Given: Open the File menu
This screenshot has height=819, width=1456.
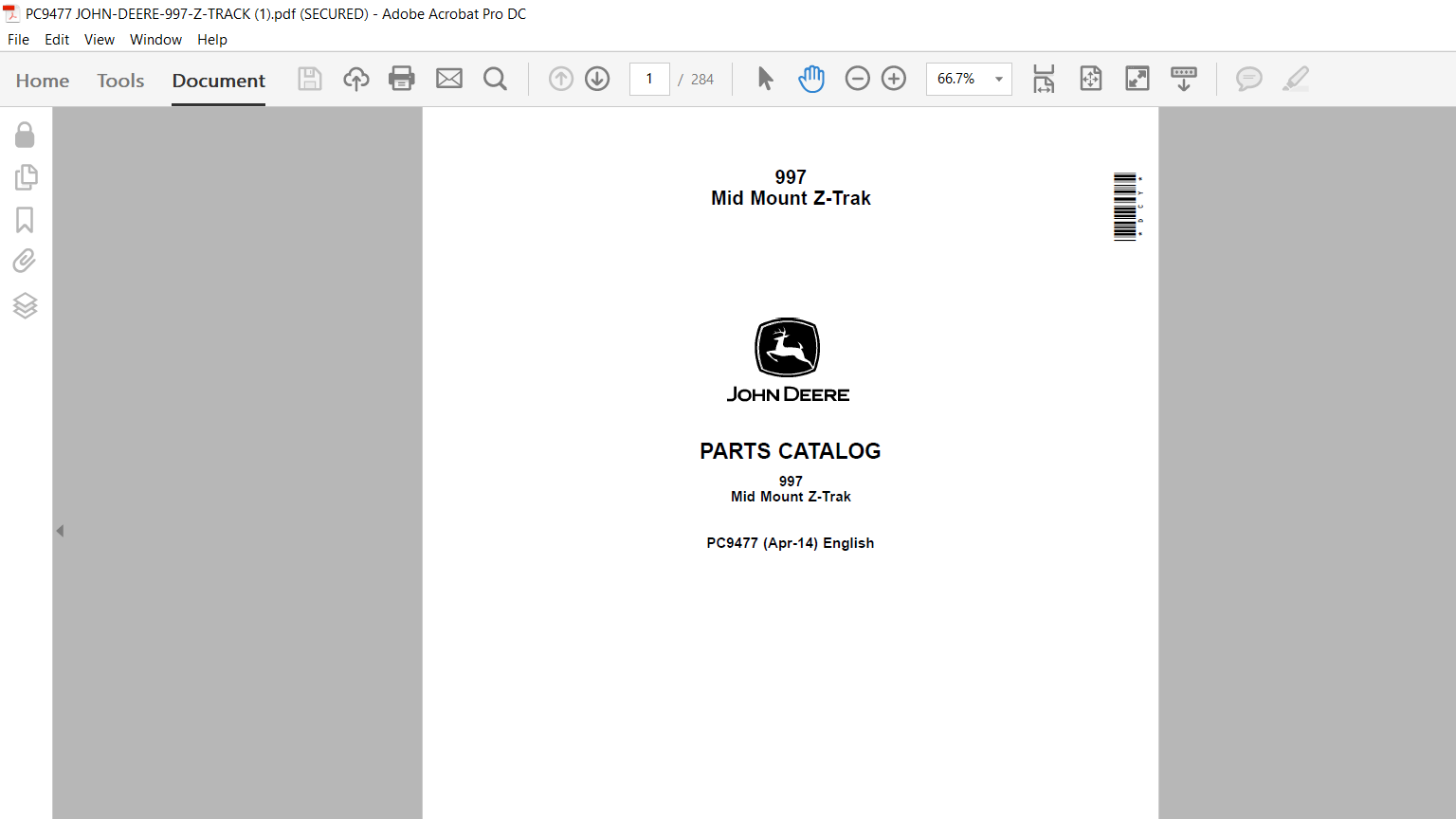Looking at the screenshot, I should click(x=18, y=40).
